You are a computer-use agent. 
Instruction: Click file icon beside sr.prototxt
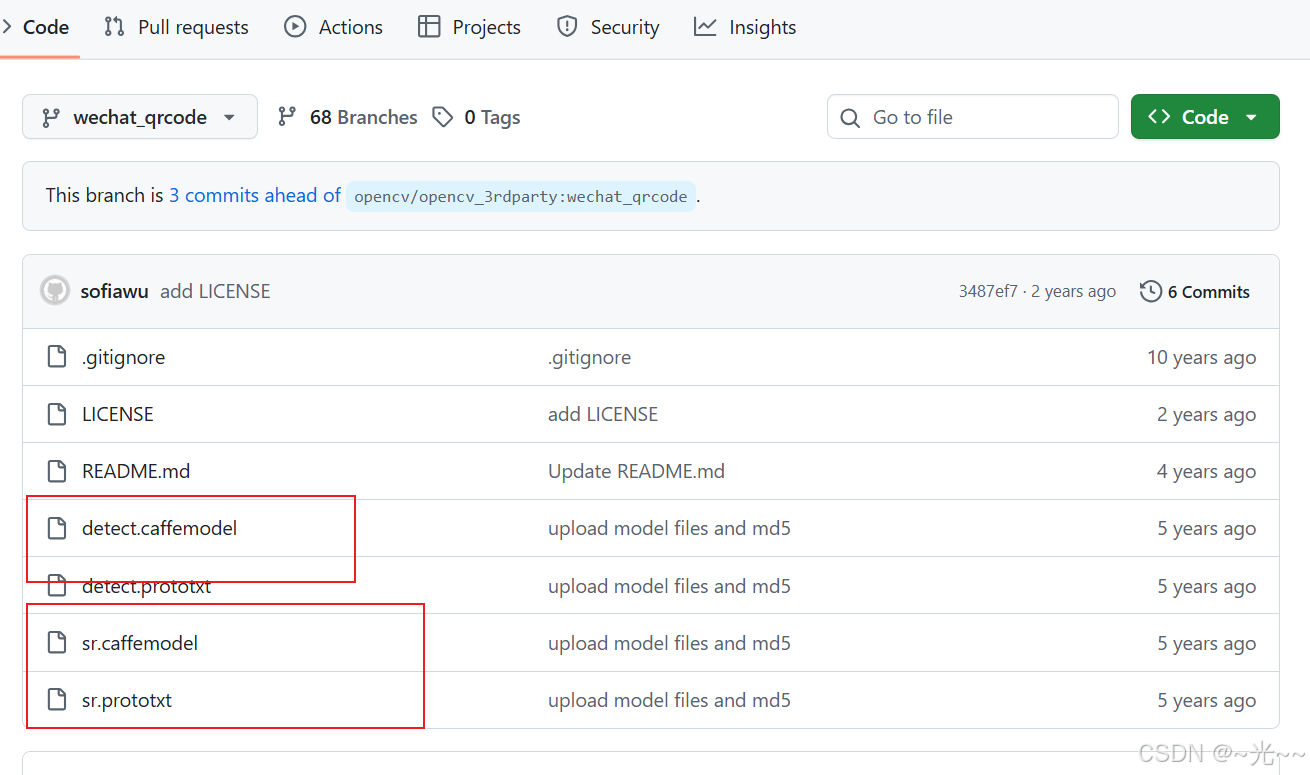click(x=57, y=700)
